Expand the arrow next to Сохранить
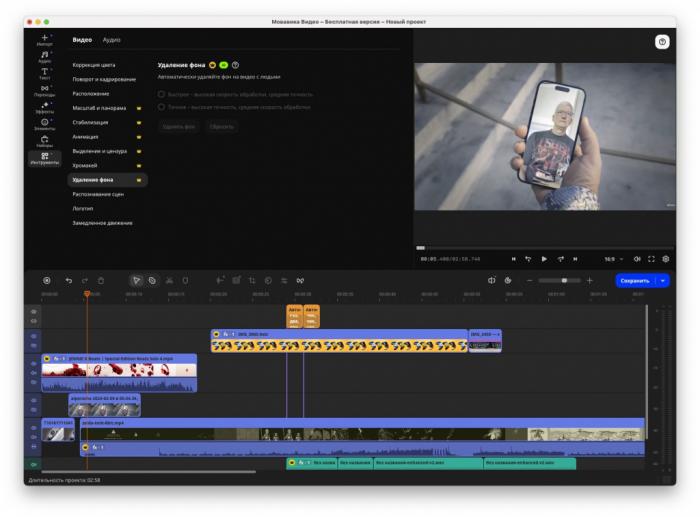The height and width of the screenshot is (517, 700). pyautogui.click(x=663, y=281)
